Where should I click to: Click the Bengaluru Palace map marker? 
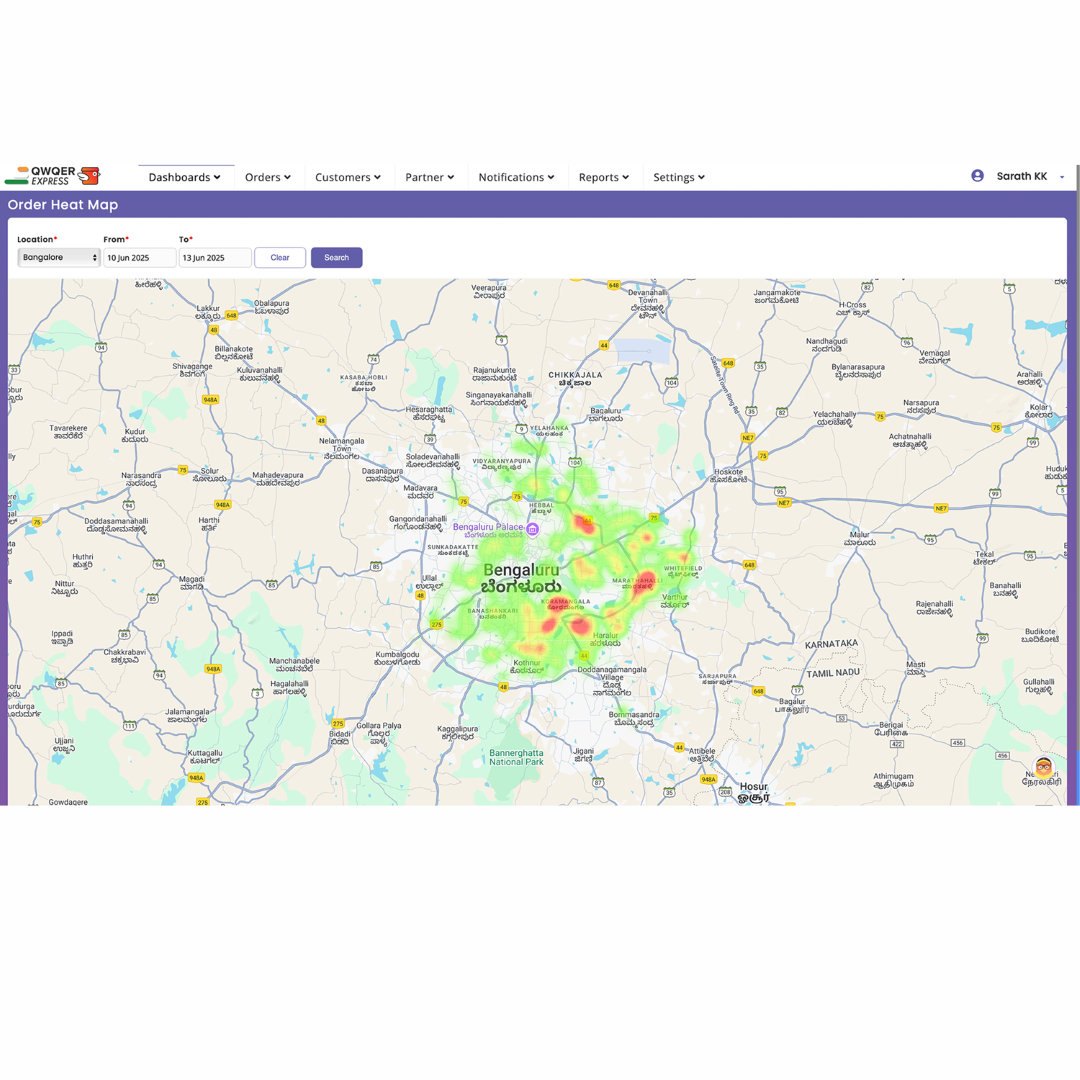(533, 529)
